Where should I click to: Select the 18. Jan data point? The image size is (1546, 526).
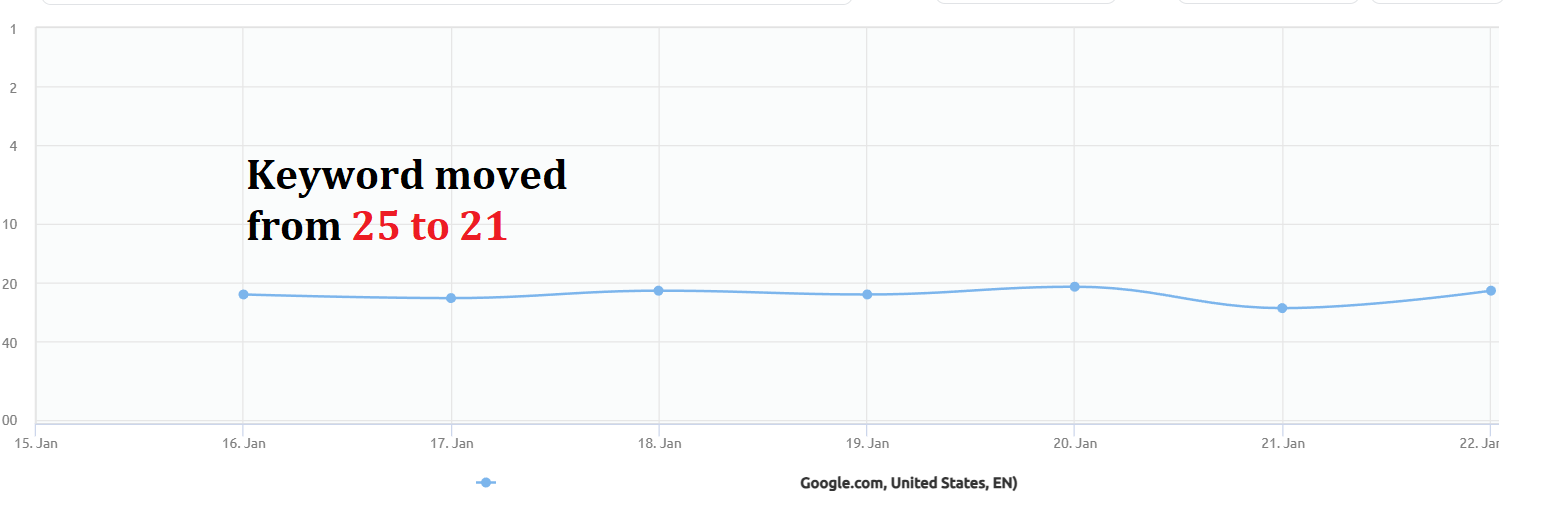658,291
